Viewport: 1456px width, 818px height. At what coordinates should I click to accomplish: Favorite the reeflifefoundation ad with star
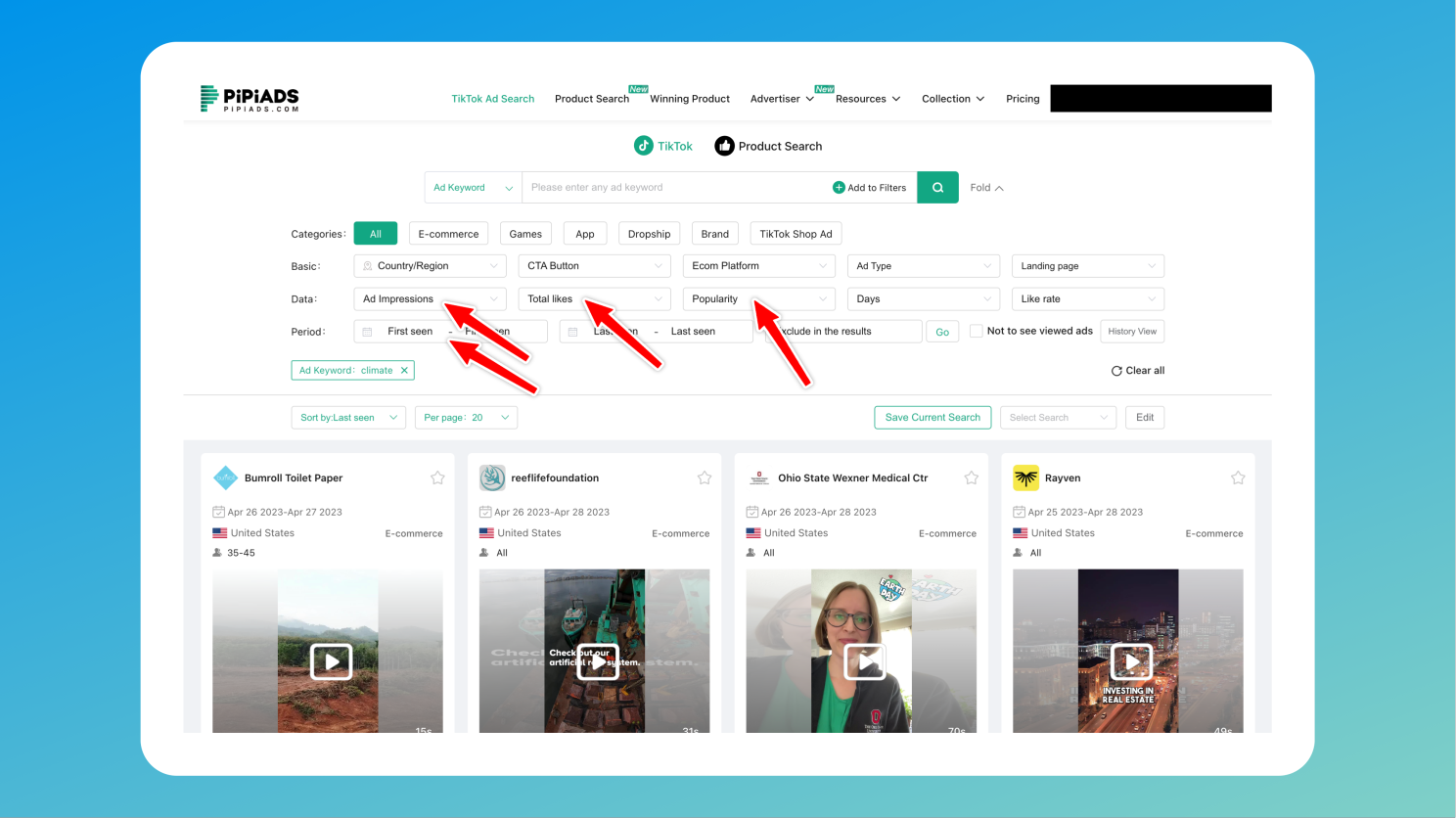tap(705, 478)
